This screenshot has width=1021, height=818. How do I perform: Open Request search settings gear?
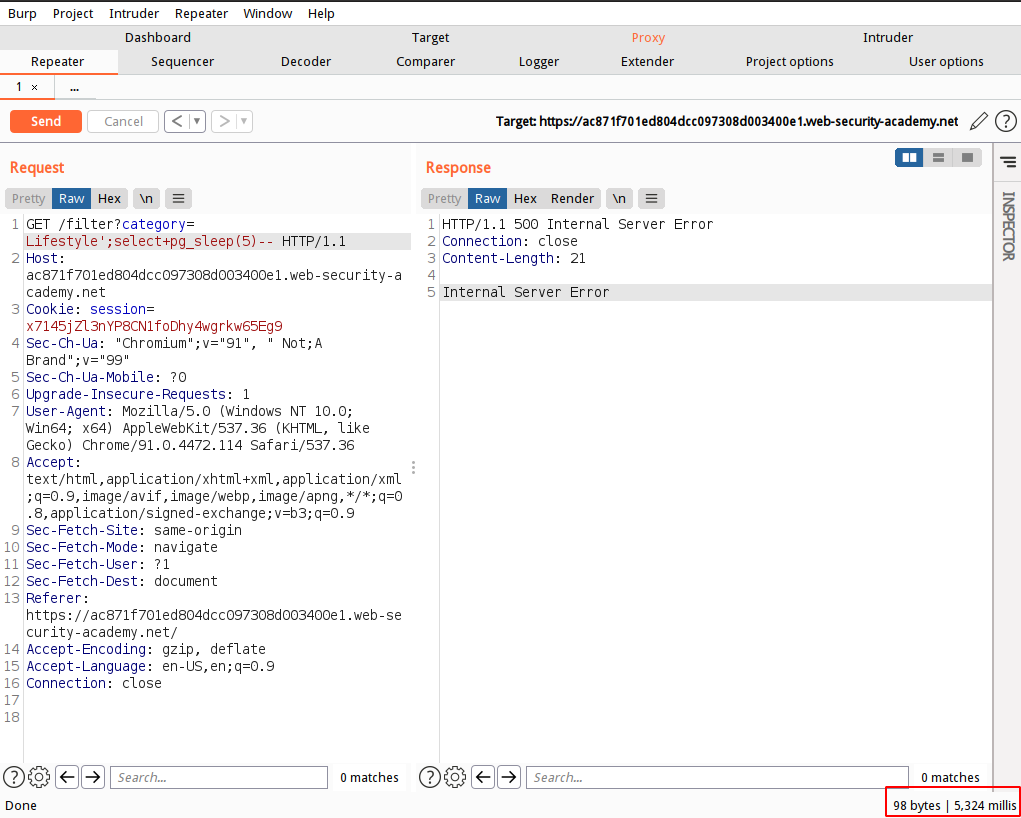[x=39, y=777]
